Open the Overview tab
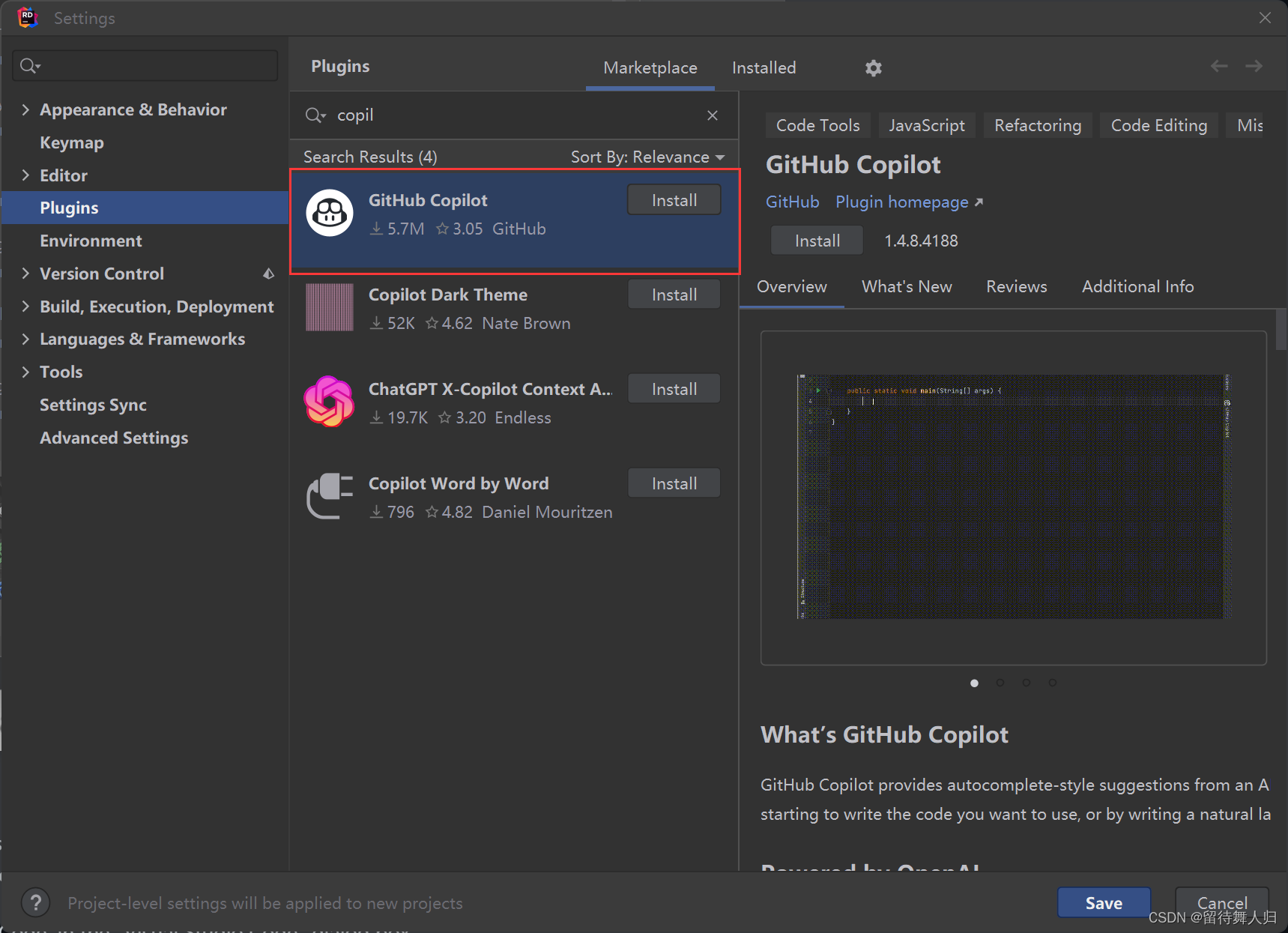Image resolution: width=1288 pixels, height=933 pixels. pos(792,287)
